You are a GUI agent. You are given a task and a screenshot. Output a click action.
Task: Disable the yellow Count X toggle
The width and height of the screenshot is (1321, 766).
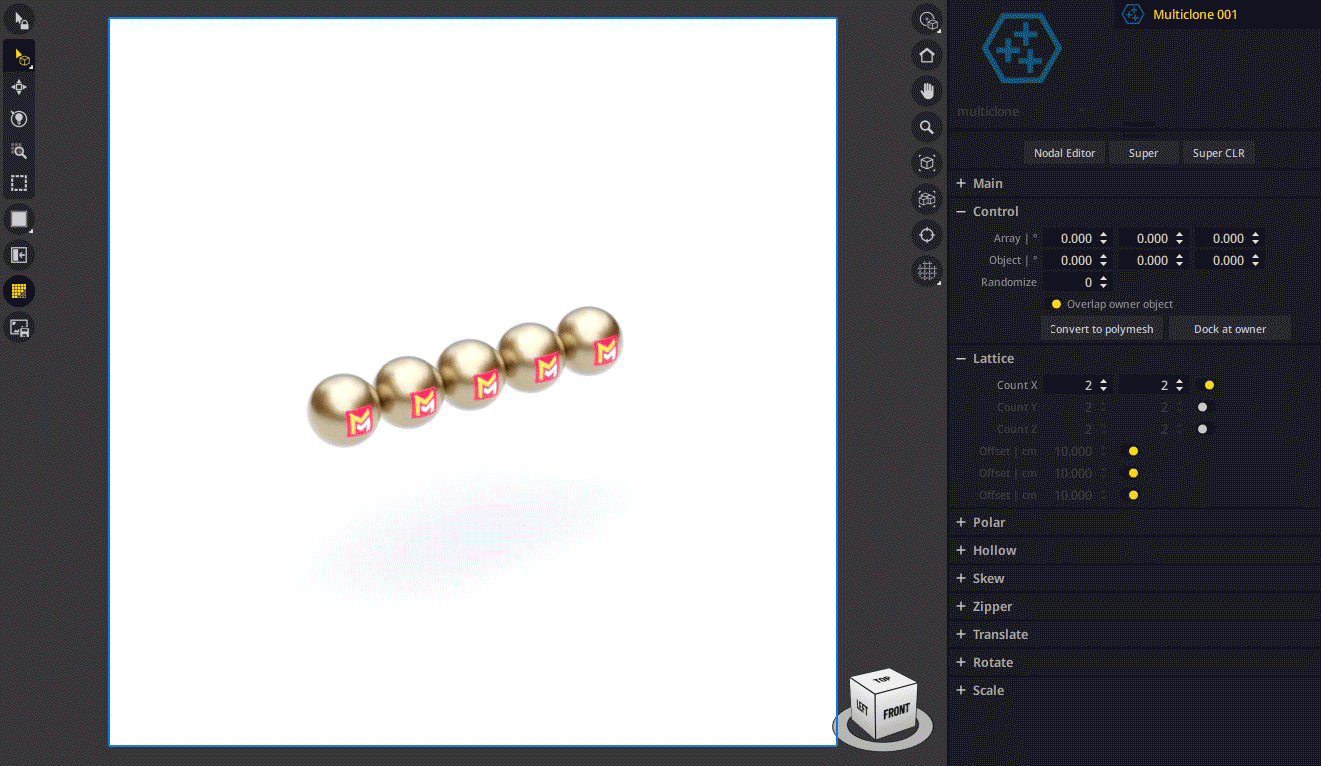1208,385
